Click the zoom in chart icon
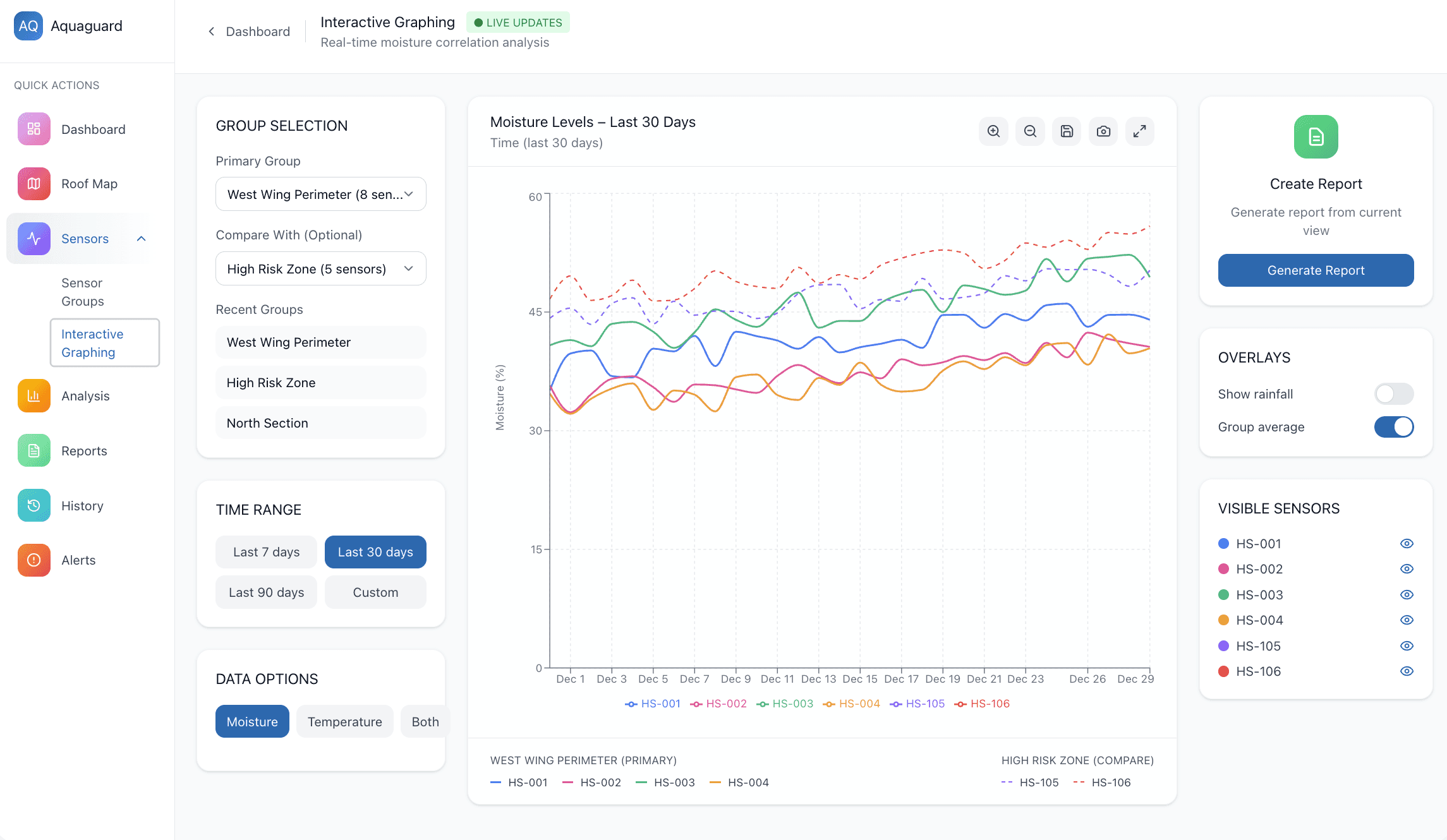The width and height of the screenshot is (1447, 840). click(993, 131)
